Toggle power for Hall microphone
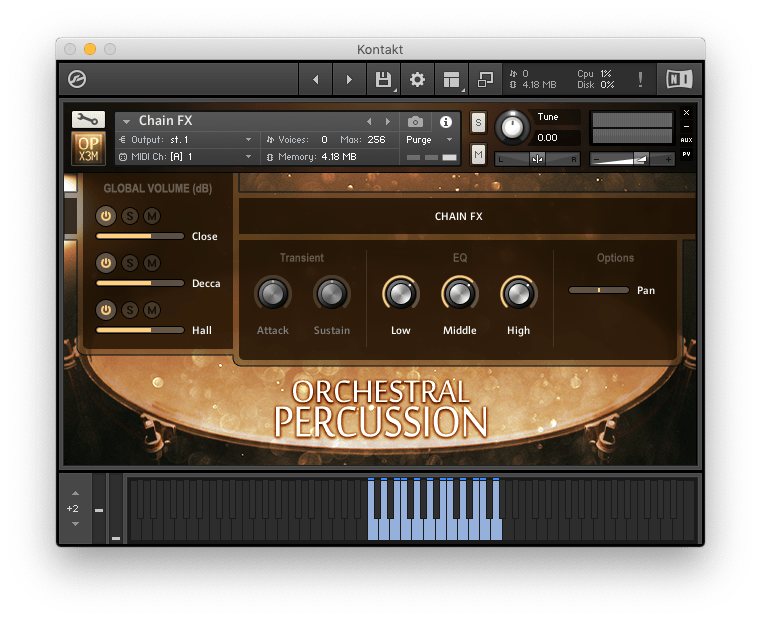 click(106, 310)
